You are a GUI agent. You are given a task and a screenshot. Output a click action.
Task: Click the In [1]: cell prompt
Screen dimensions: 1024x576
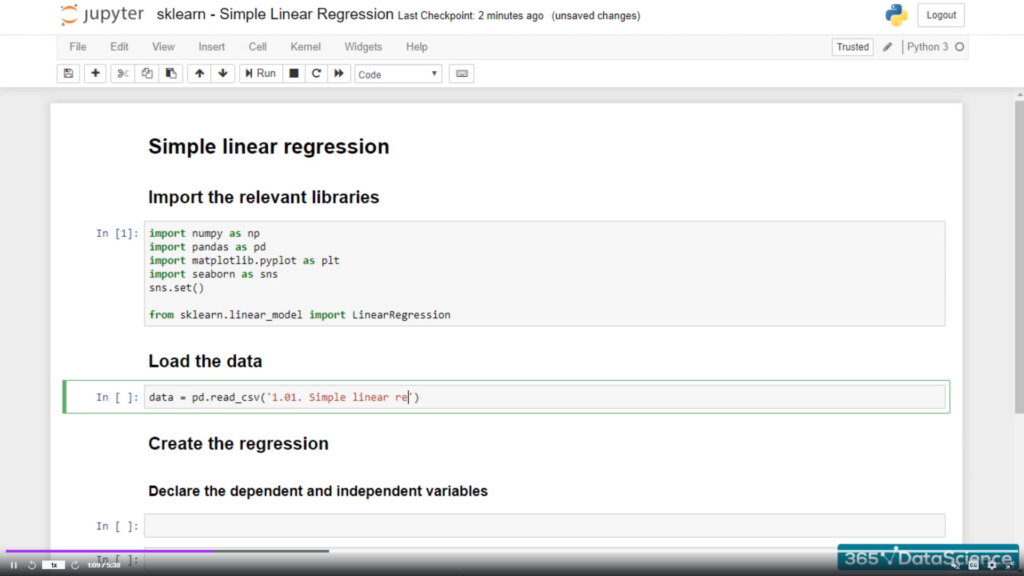117,233
